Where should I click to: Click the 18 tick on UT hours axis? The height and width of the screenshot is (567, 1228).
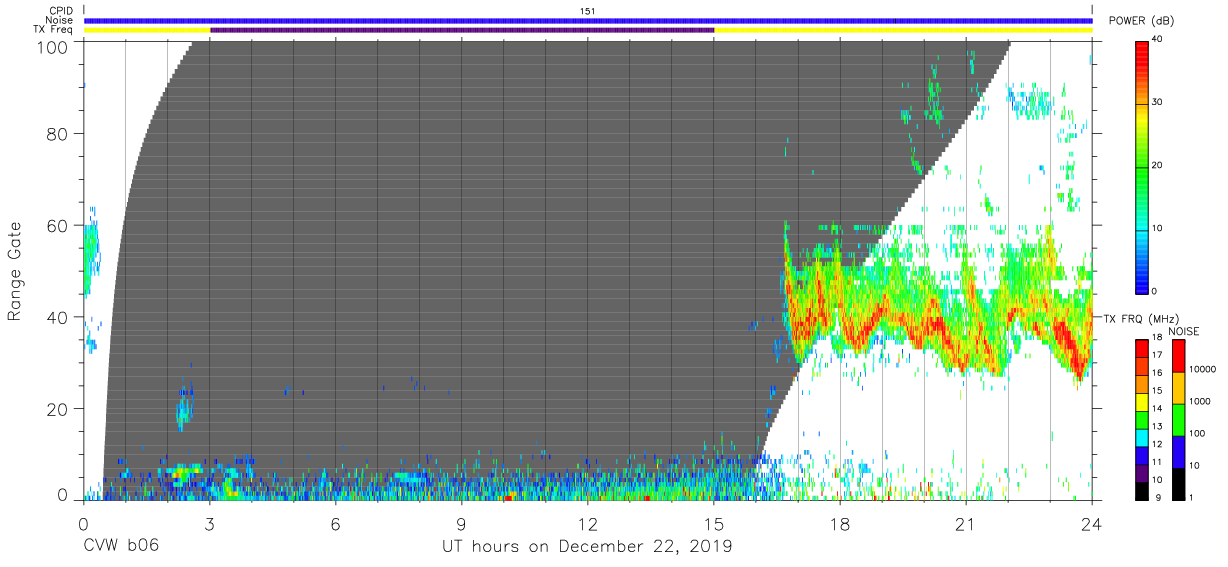tap(840, 522)
